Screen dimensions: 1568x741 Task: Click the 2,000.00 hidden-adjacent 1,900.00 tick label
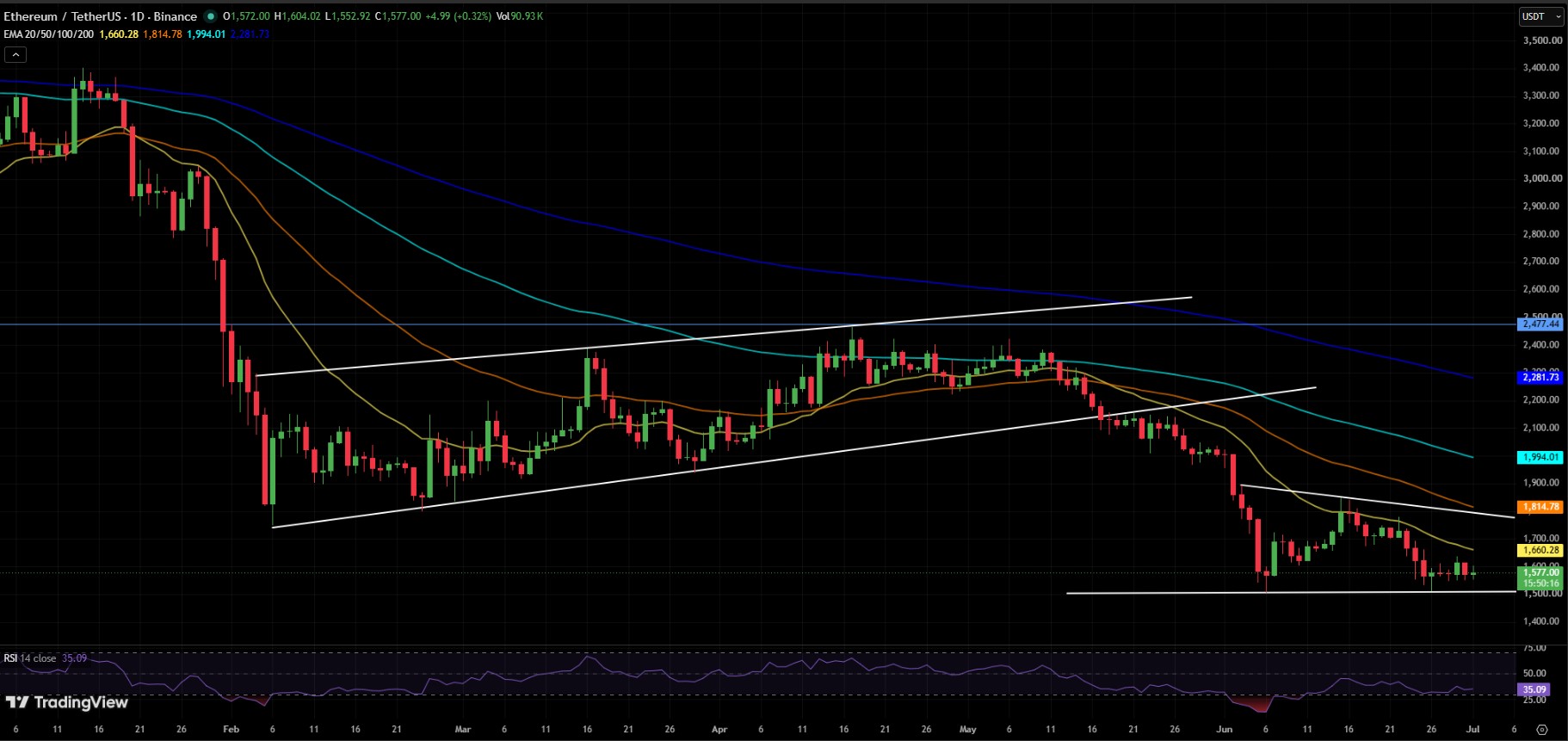[x=1541, y=483]
